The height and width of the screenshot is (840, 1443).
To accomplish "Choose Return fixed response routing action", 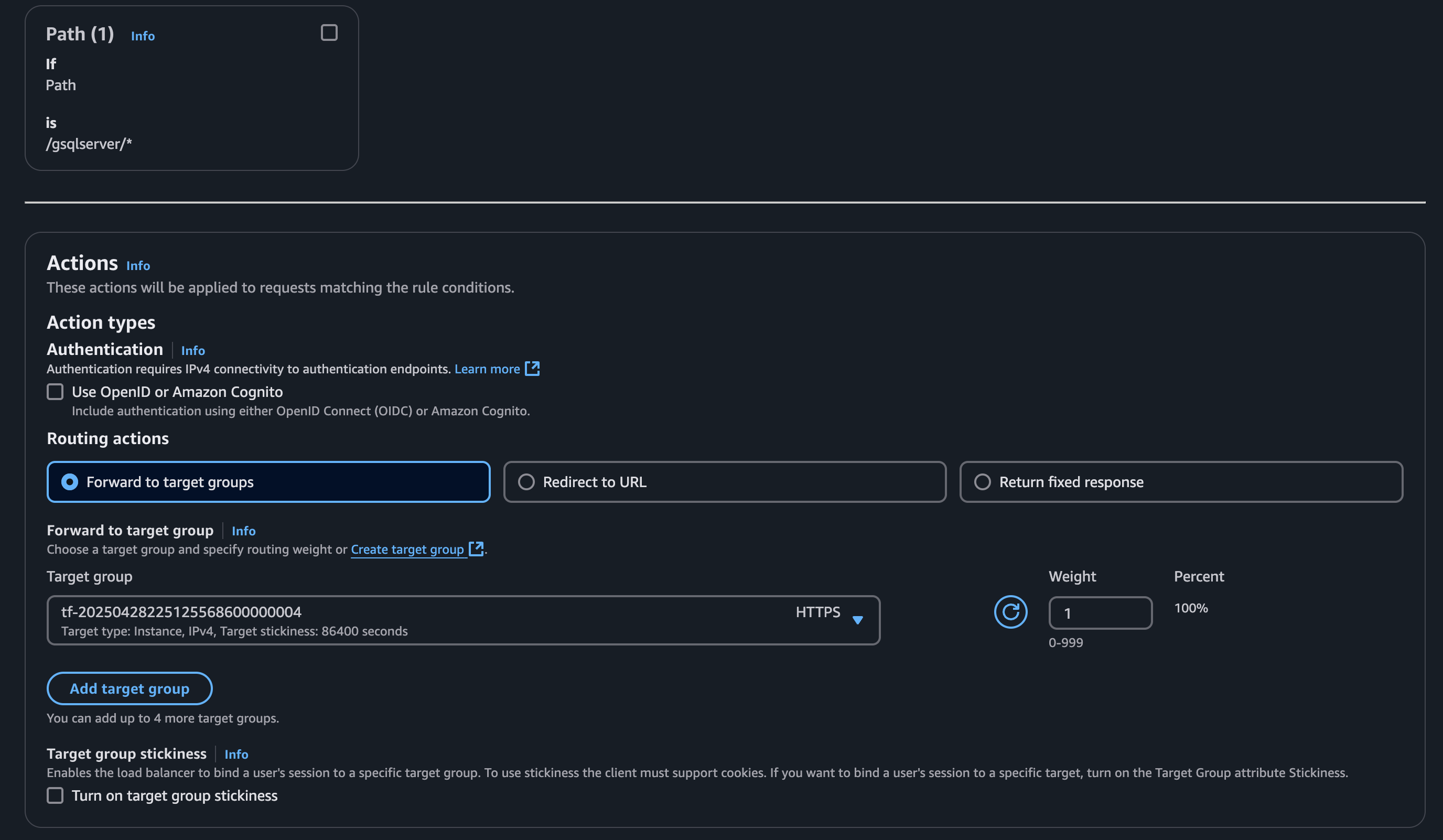I will click(983, 482).
